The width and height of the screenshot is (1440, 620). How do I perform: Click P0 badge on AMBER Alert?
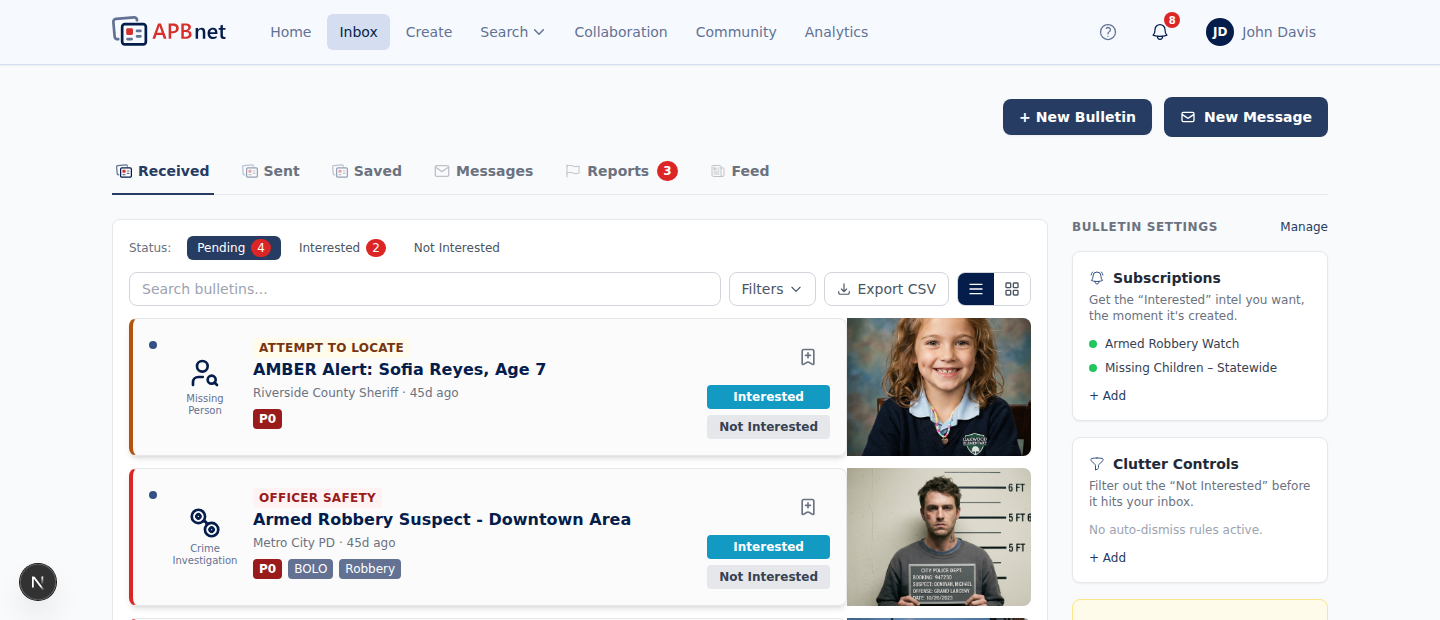click(x=267, y=419)
